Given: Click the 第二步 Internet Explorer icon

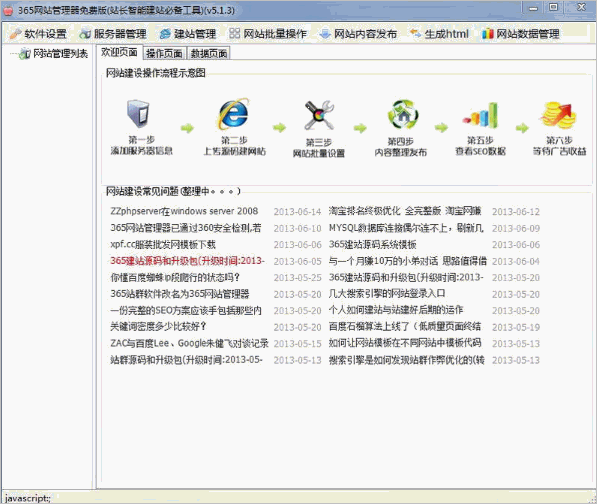Looking at the screenshot, I should (x=233, y=113).
